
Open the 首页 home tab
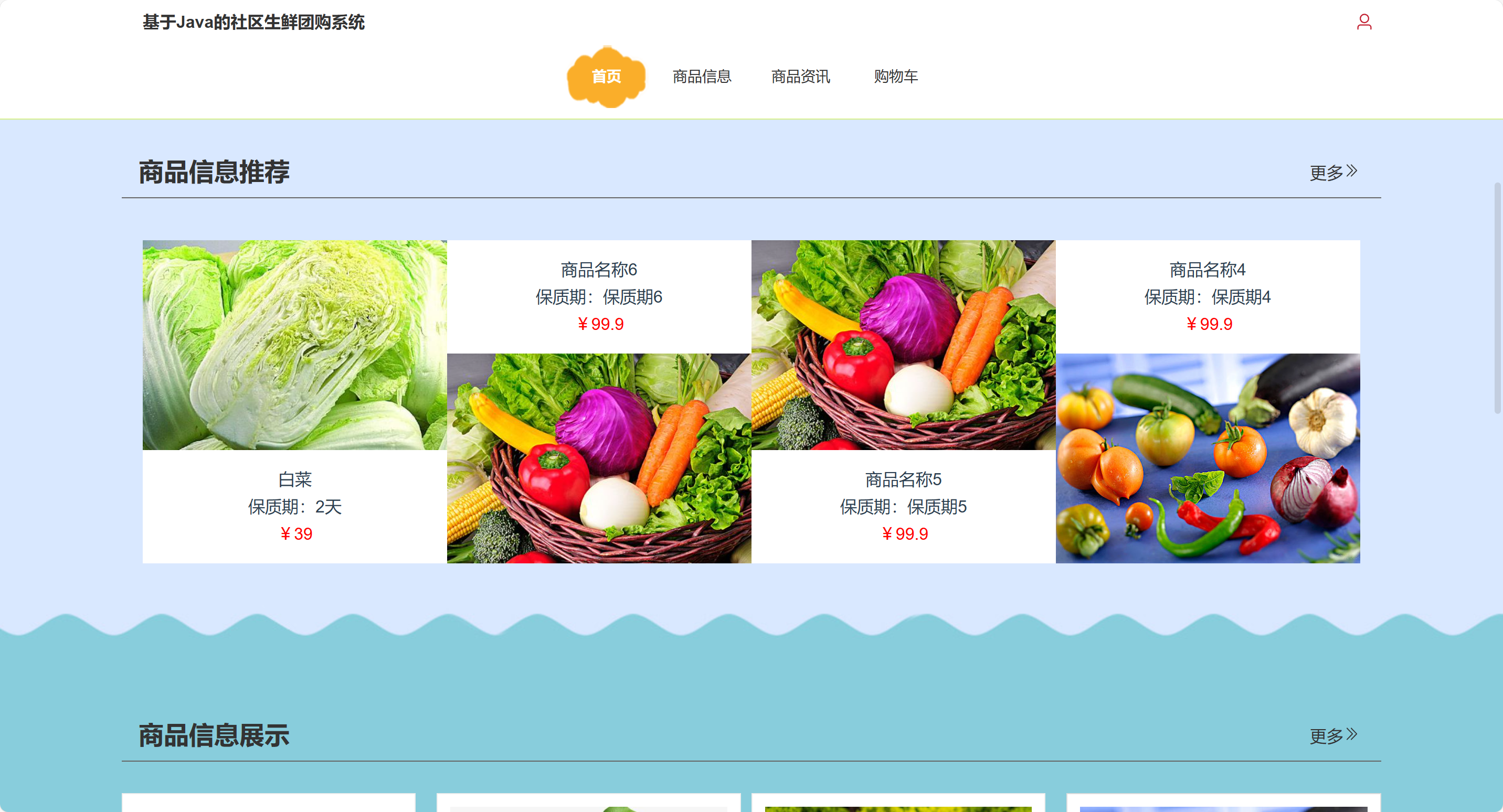click(x=606, y=77)
